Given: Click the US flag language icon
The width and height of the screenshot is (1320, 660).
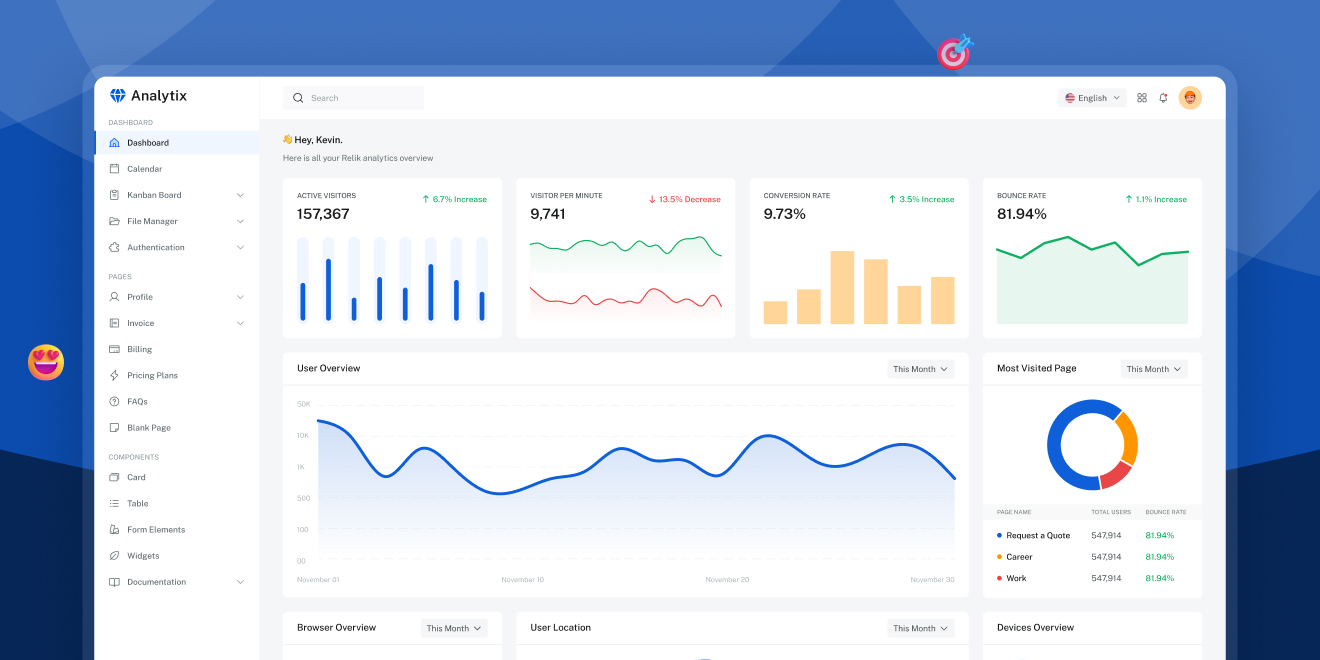Looking at the screenshot, I should [x=1070, y=98].
